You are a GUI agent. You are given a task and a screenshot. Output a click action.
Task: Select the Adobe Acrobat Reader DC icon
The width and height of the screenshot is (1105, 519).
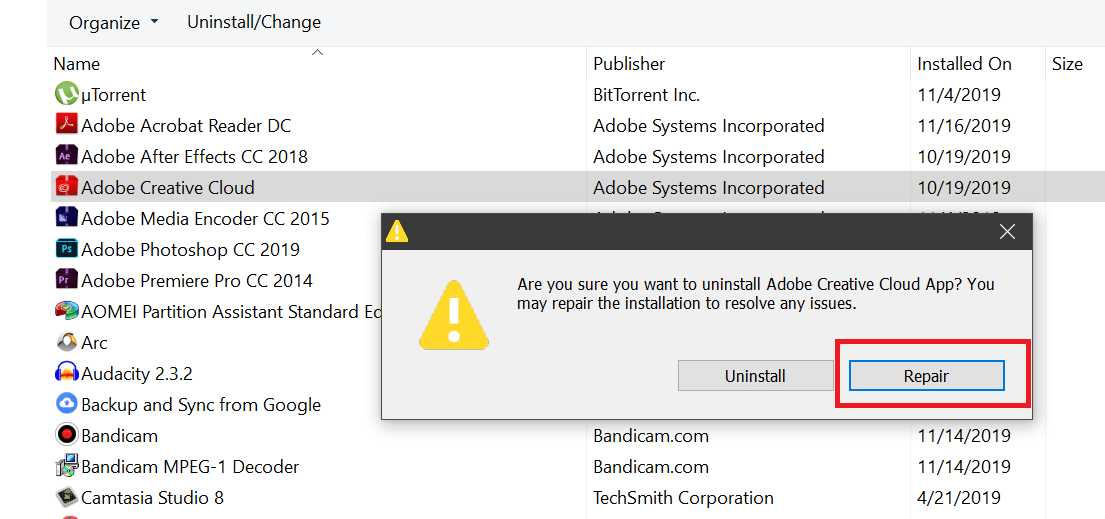coord(66,126)
